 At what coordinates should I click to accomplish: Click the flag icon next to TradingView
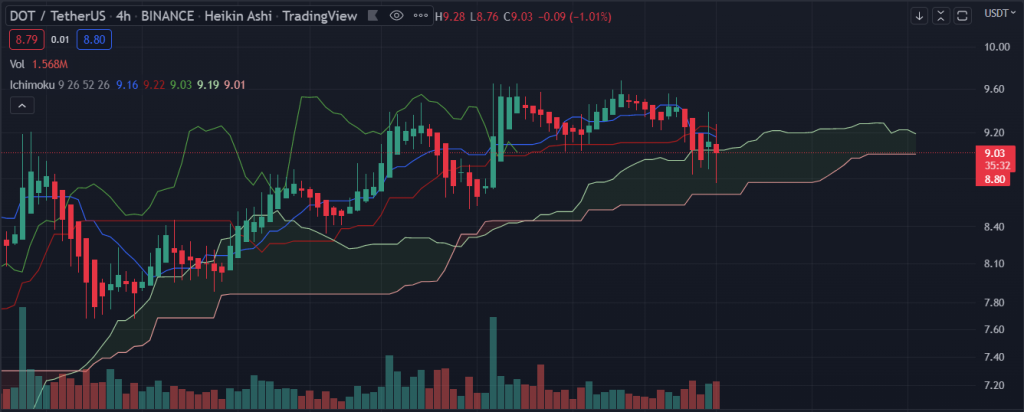373,16
